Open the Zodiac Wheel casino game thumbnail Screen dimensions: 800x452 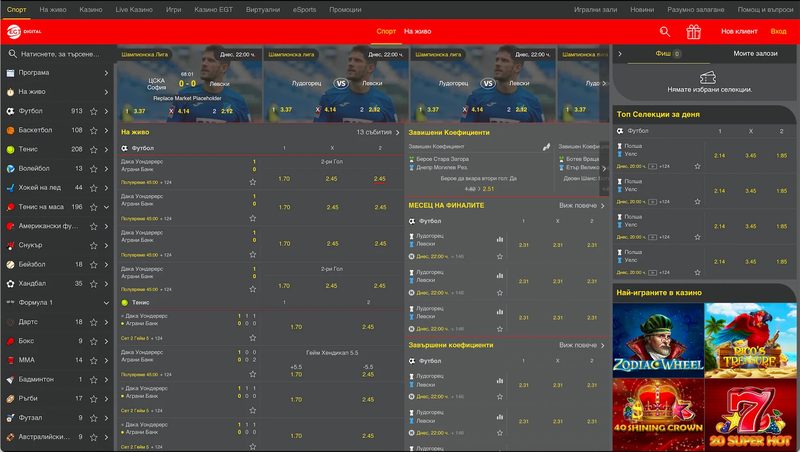click(x=658, y=340)
